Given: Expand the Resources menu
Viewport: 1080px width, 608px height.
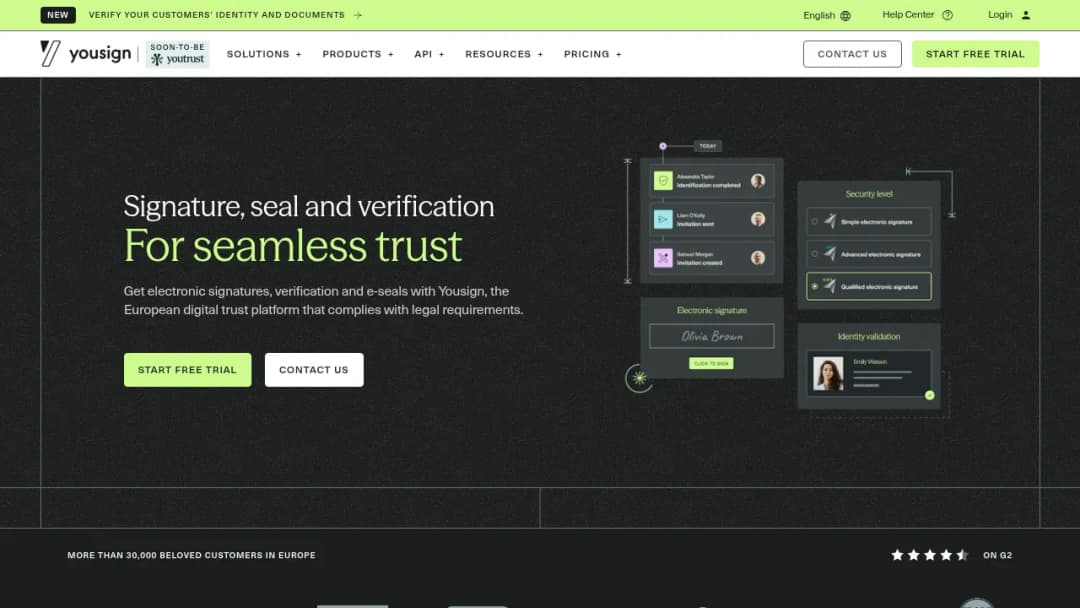Looking at the screenshot, I should click(503, 54).
